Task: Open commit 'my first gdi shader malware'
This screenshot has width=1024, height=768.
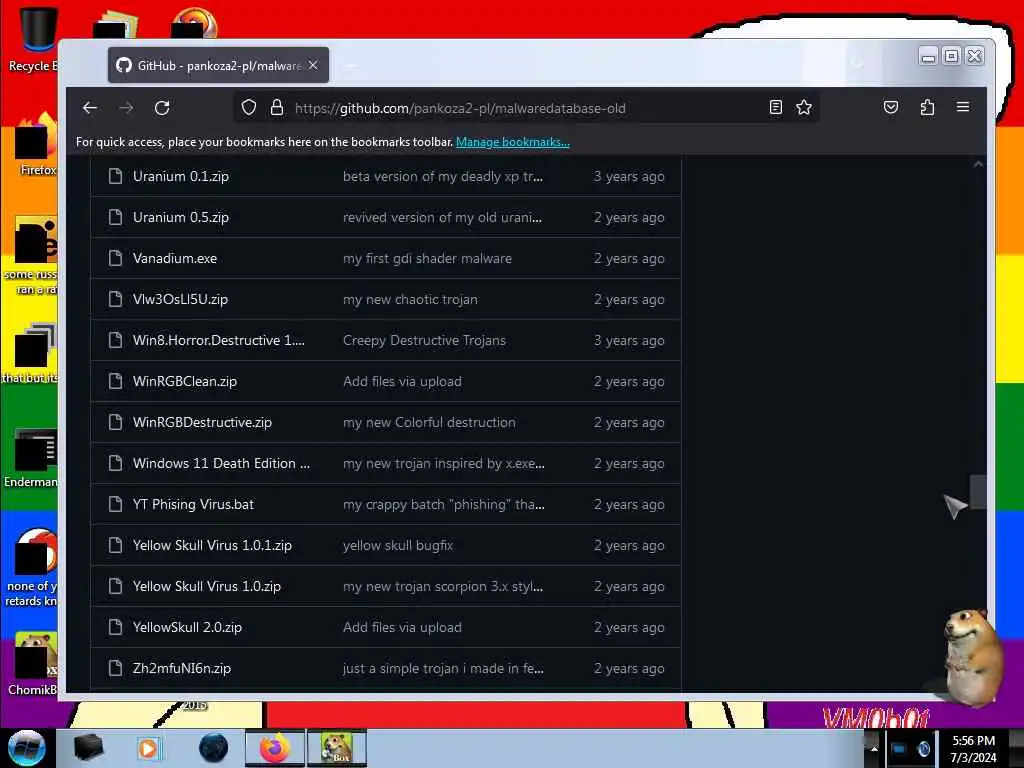Action: point(428,259)
